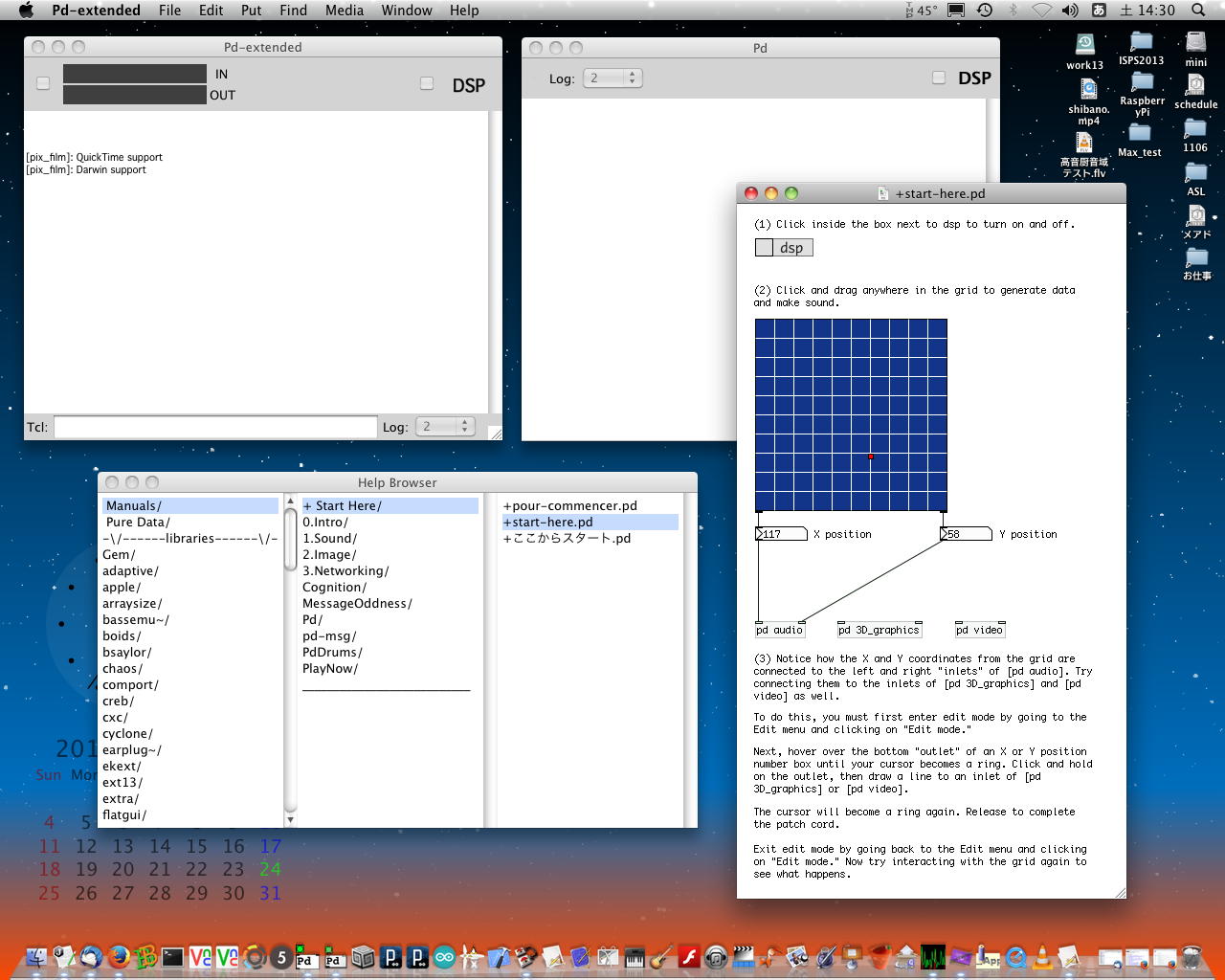This screenshot has width=1225, height=980.
Task: Click the pd 3D_graphics object box
Action: tap(880, 630)
